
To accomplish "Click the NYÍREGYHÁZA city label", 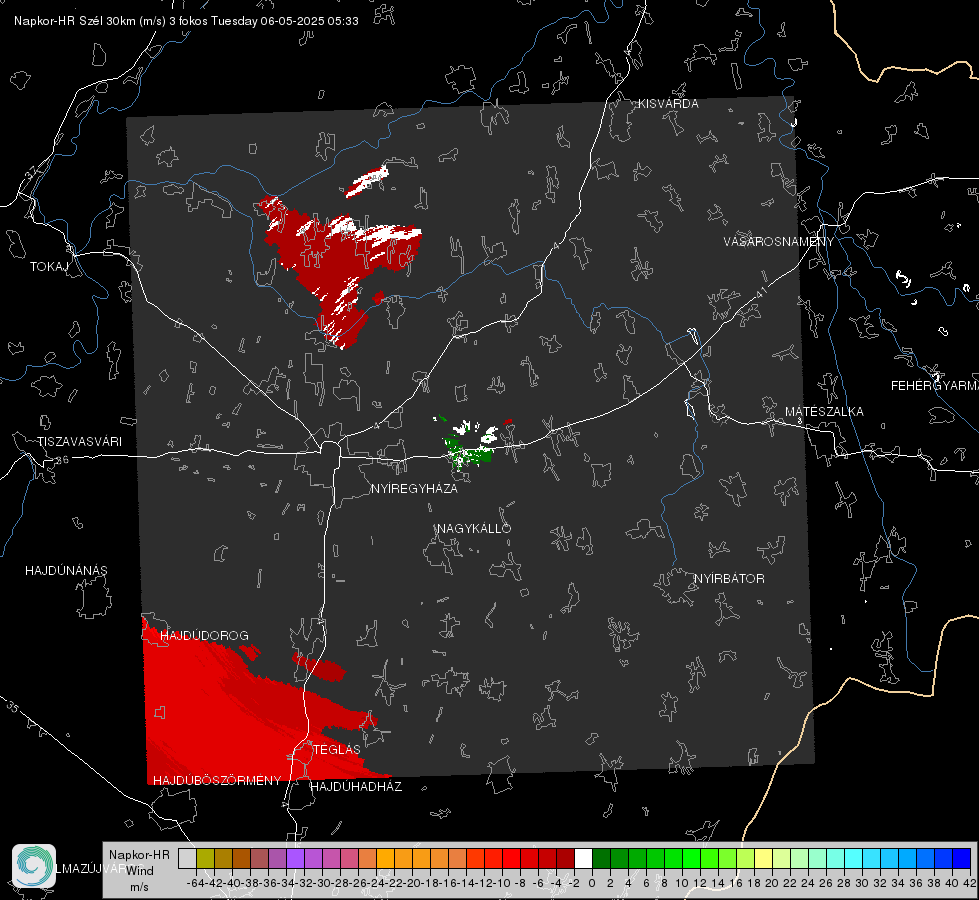I will [415, 489].
